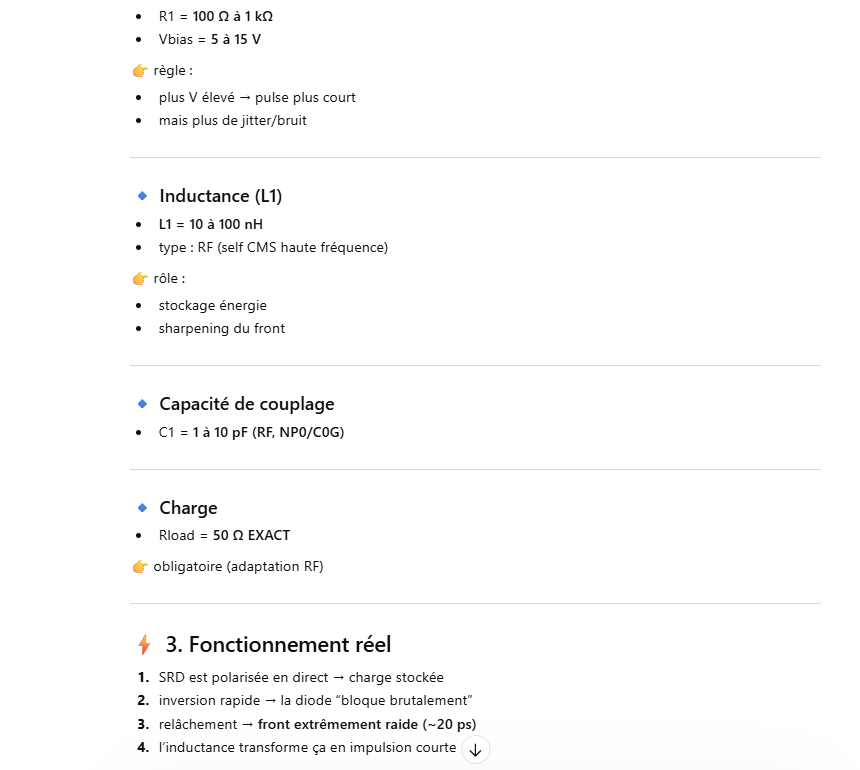Click the Charge section heading
Viewport: 860px width, 770px height.
[188, 508]
